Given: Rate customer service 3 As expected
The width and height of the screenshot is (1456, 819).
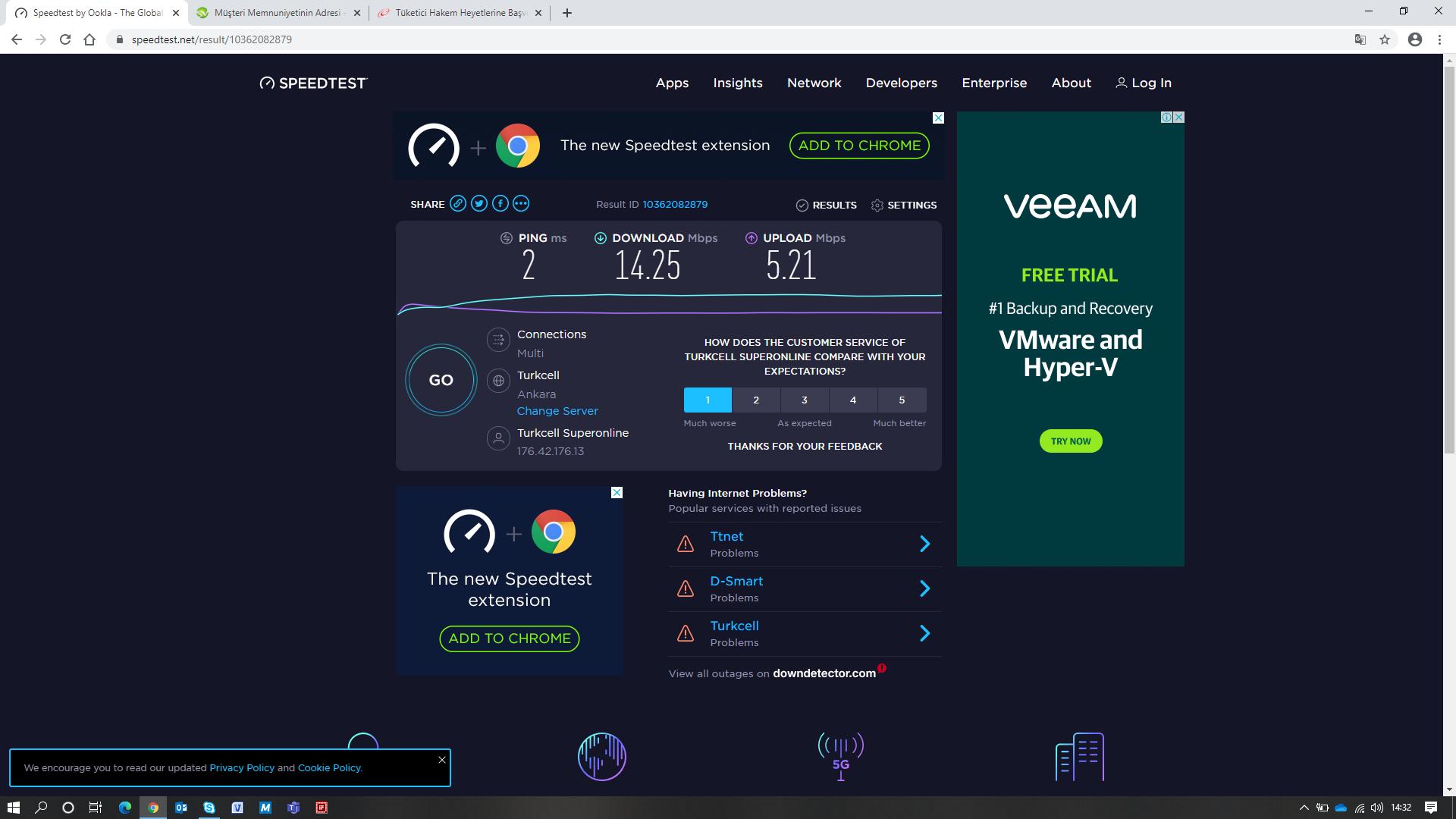Looking at the screenshot, I should tap(805, 400).
